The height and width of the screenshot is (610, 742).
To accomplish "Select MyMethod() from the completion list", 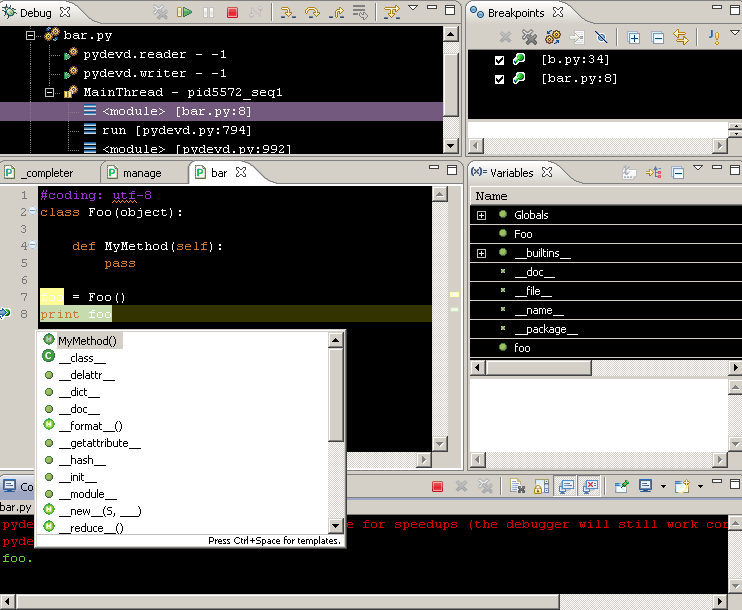I will (x=87, y=341).
